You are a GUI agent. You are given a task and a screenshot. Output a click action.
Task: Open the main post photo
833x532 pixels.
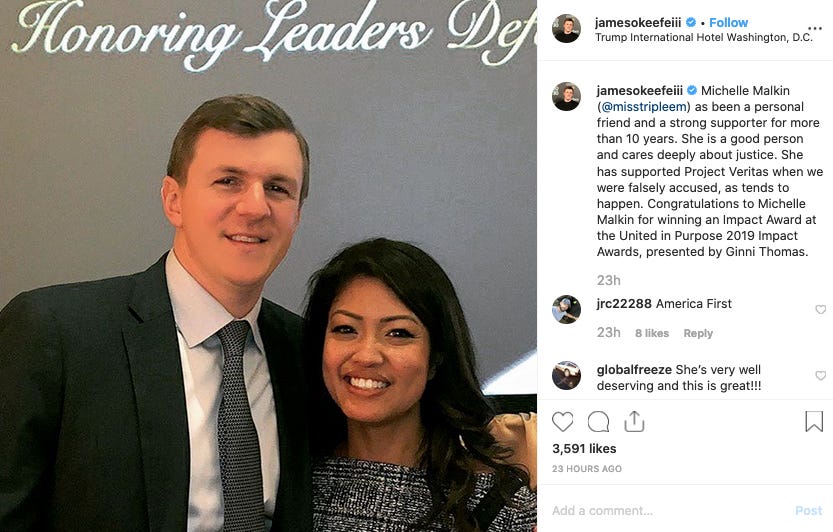pyautogui.click(x=268, y=266)
